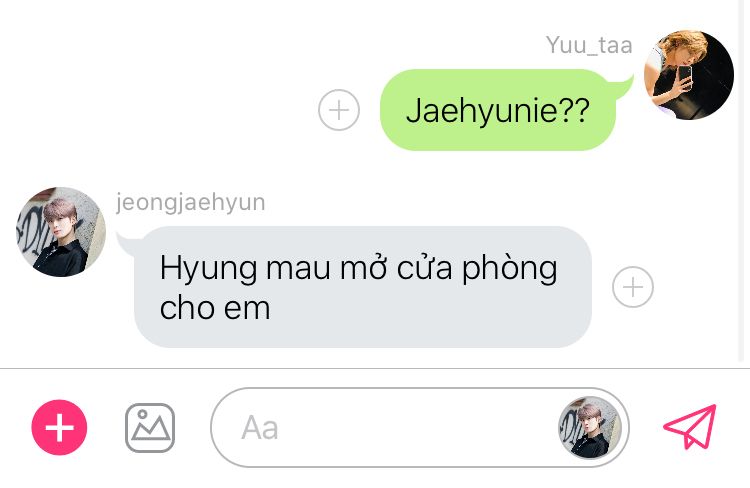Switch character via avatar inside input box
Image resolution: width=750 pixels, height=488 pixels.
[x=590, y=428]
